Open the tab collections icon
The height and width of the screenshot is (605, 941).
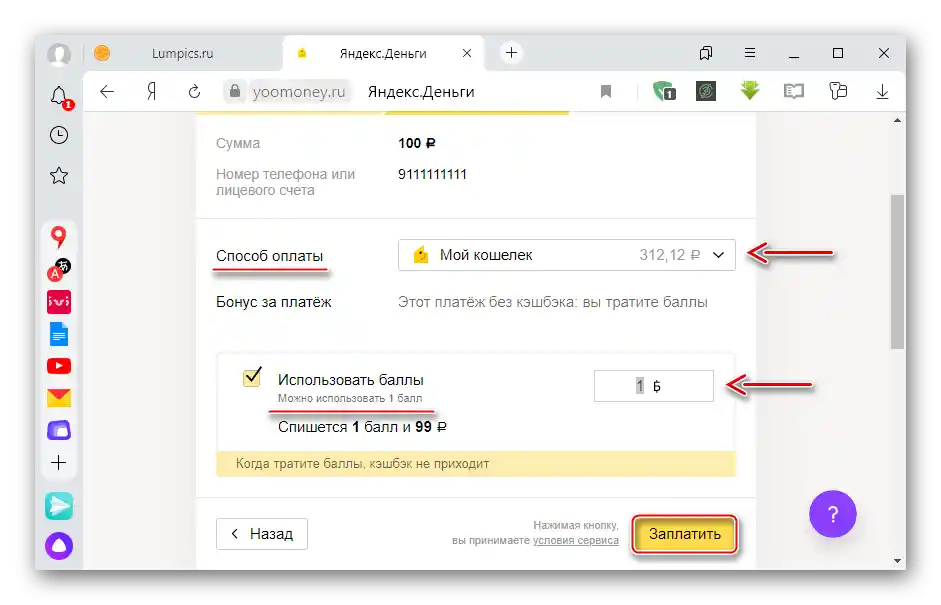tap(706, 53)
